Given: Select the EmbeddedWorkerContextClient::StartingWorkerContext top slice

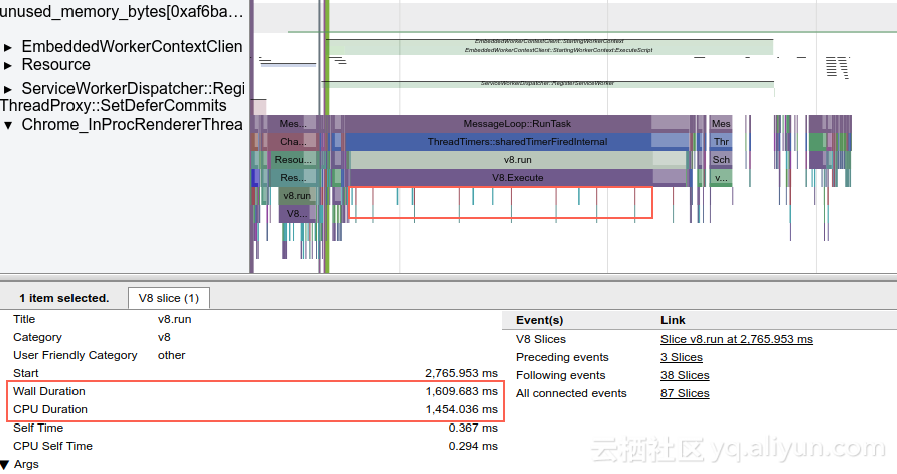Looking at the screenshot, I should pos(549,42).
